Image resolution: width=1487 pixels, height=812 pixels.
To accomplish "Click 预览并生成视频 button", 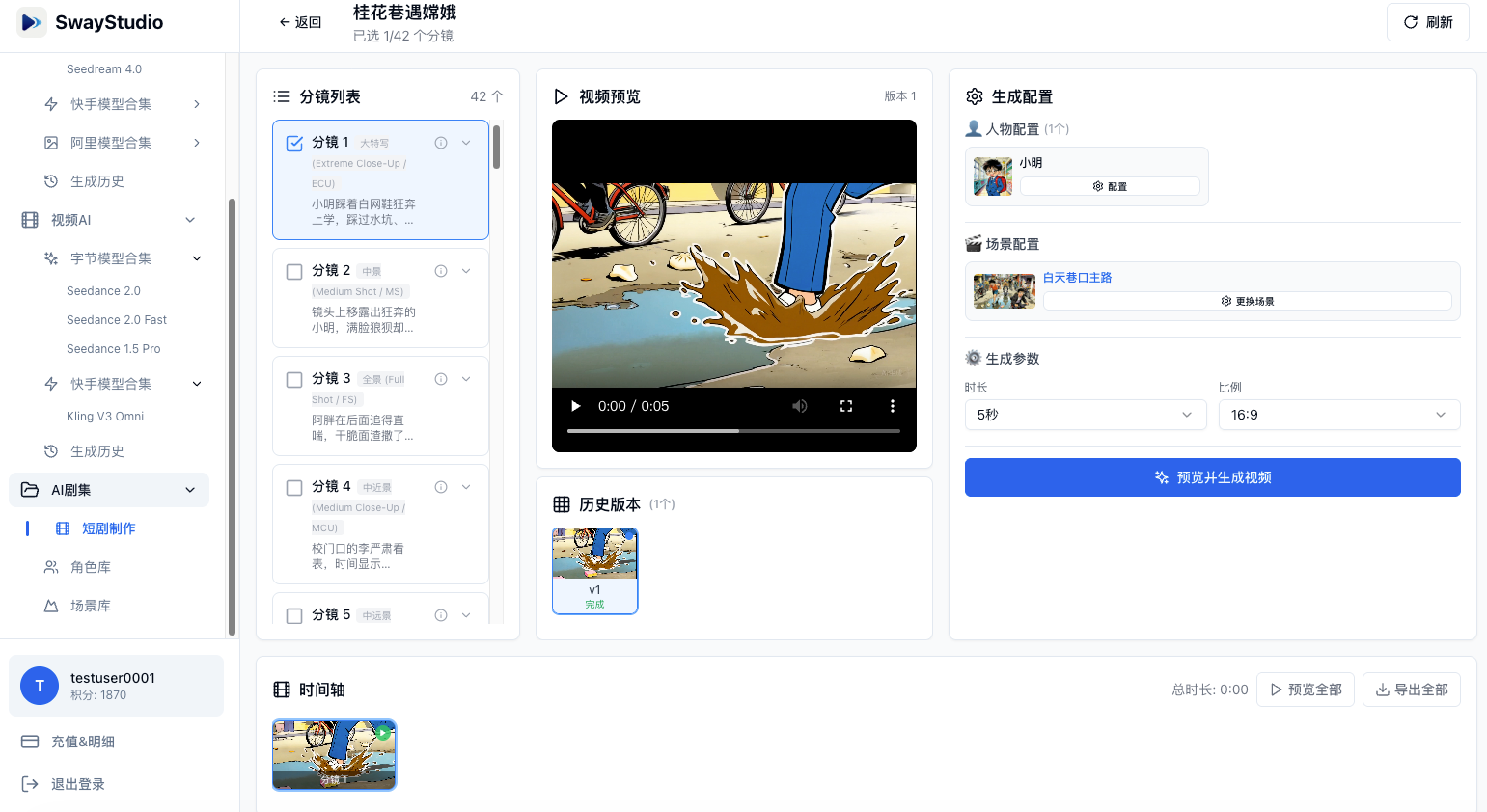I will (x=1213, y=477).
